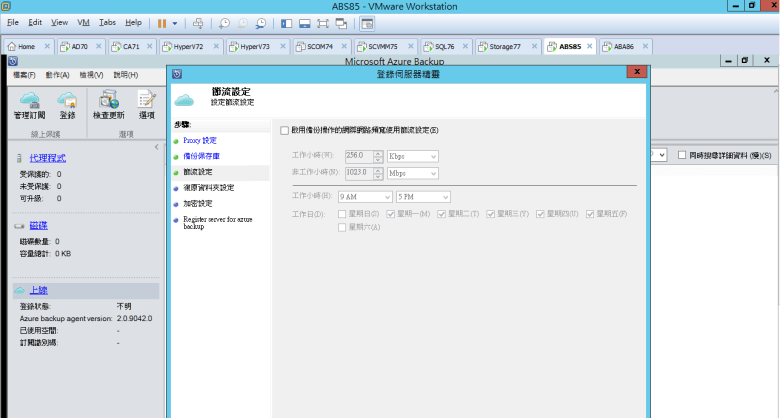Click the VMware pause button
This screenshot has width=780, height=418.
(161, 22)
